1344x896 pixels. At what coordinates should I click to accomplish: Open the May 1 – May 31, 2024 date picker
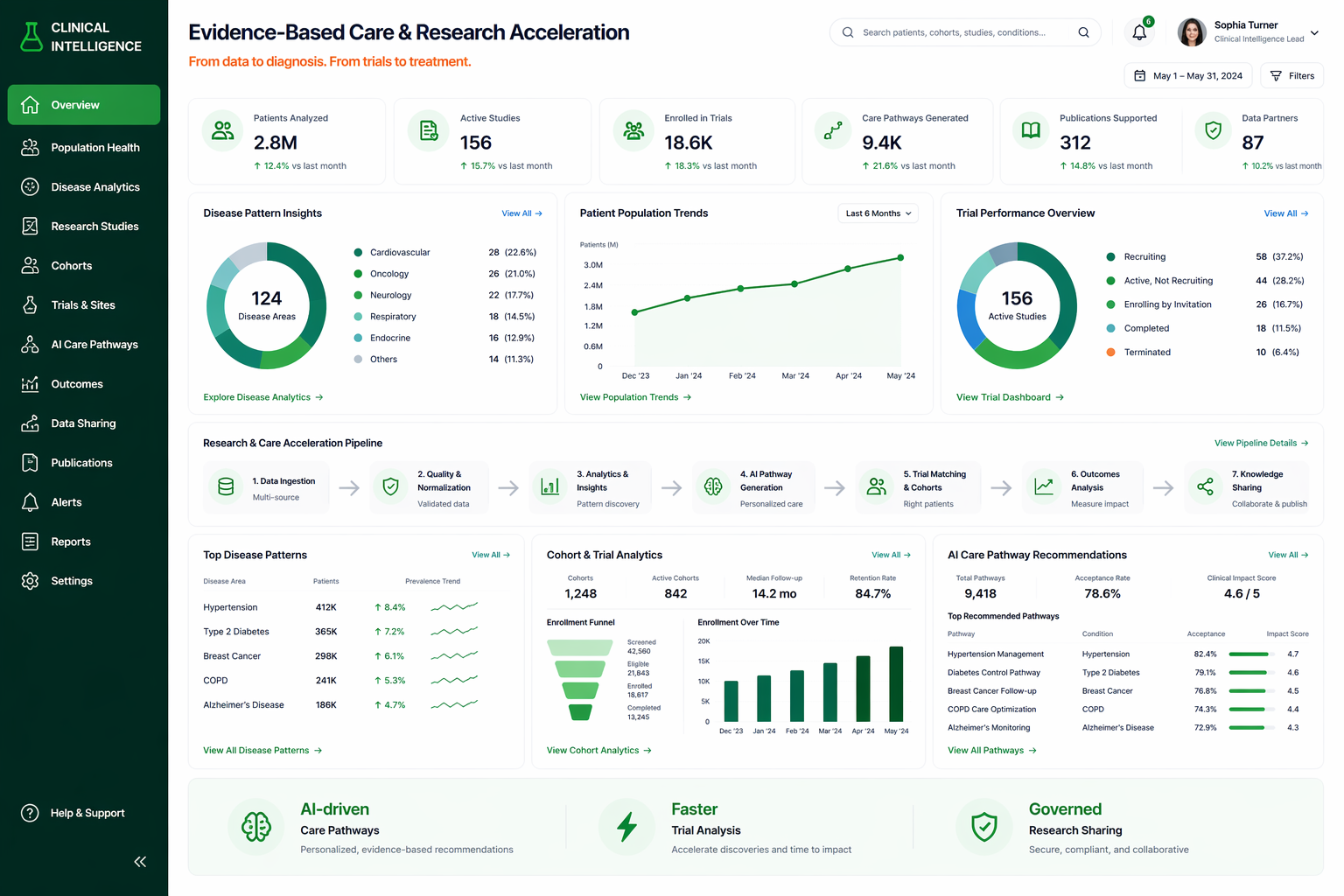pyautogui.click(x=1188, y=76)
